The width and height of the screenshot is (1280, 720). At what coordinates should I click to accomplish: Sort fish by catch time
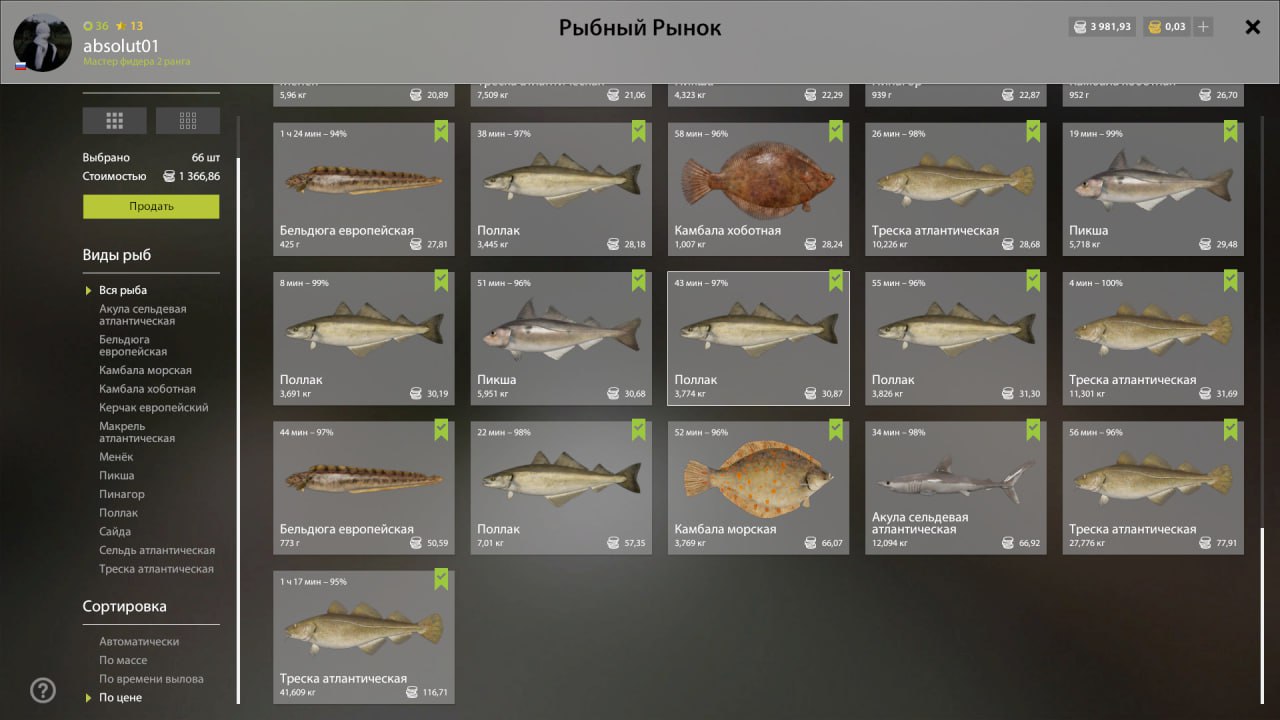[x=151, y=679]
